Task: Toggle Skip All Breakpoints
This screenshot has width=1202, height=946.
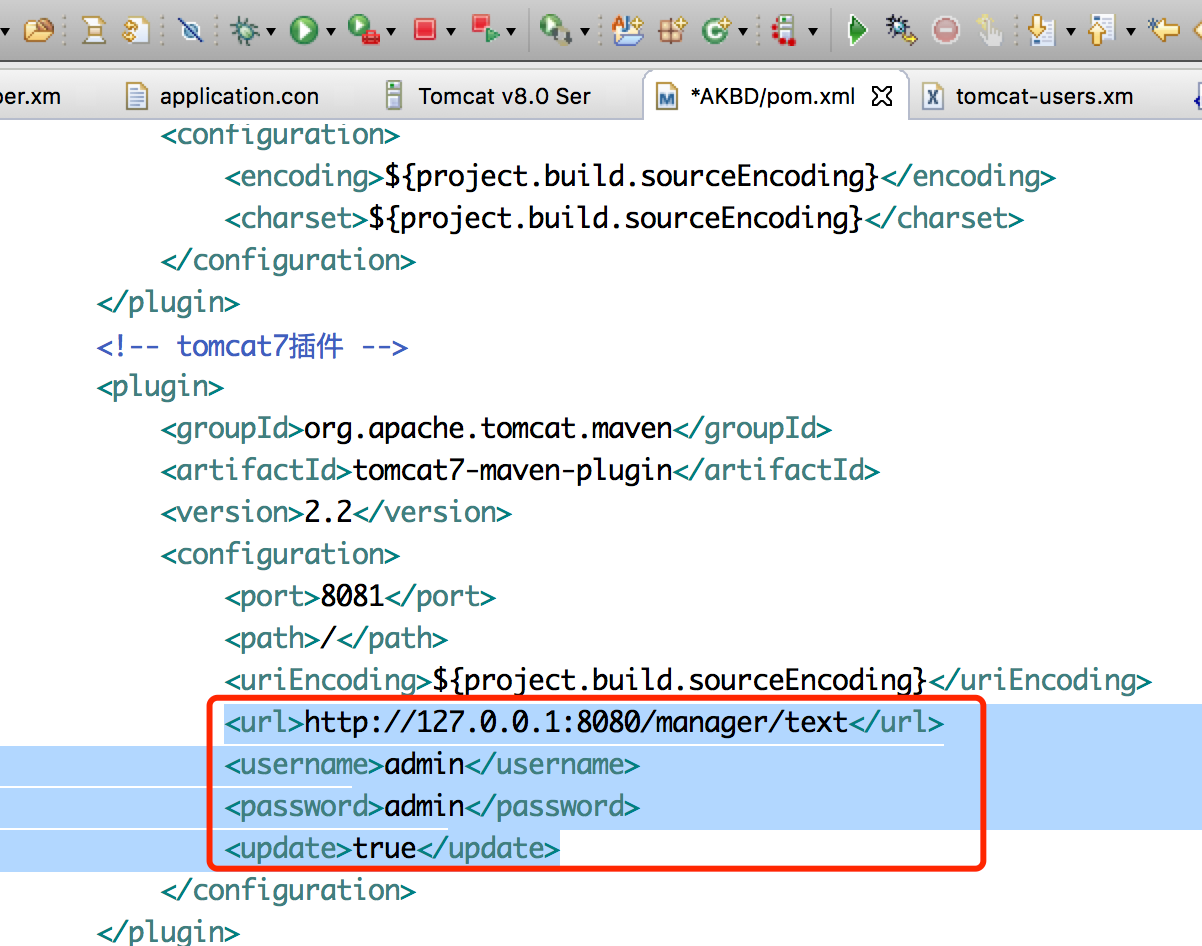Action: click(190, 31)
